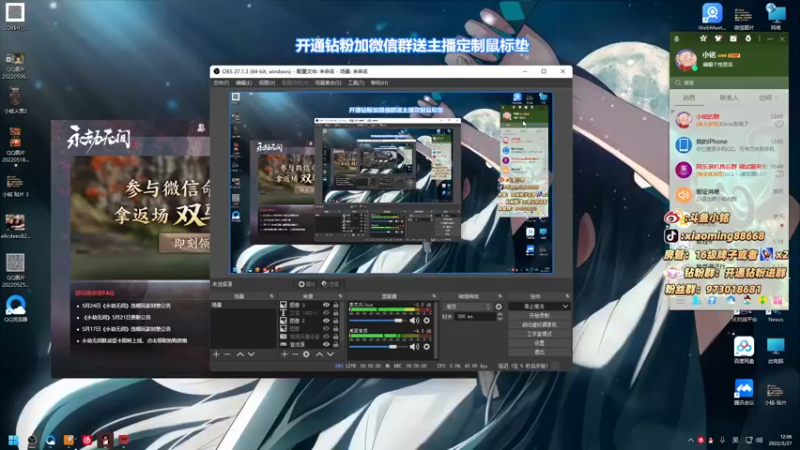800x450 pixels.
Task: Open 麦克风/Aux audio settings gear
Action: pos(427,320)
